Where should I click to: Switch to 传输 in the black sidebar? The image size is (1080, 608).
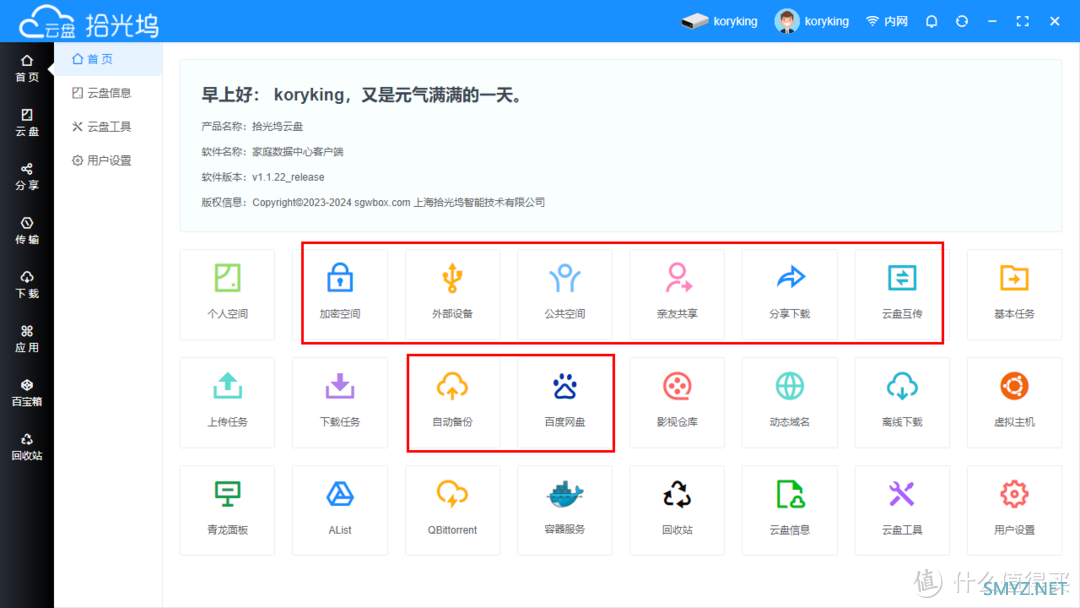pos(27,231)
